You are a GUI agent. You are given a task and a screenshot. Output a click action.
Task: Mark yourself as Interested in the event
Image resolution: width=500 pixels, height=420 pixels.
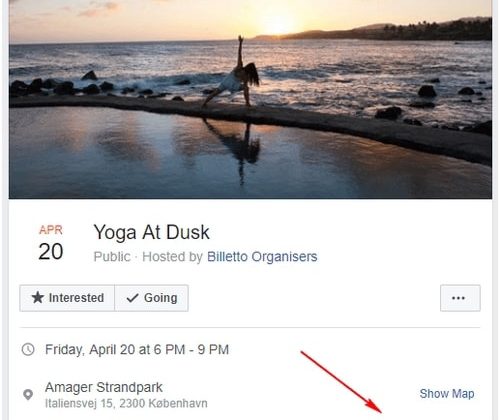(67, 298)
